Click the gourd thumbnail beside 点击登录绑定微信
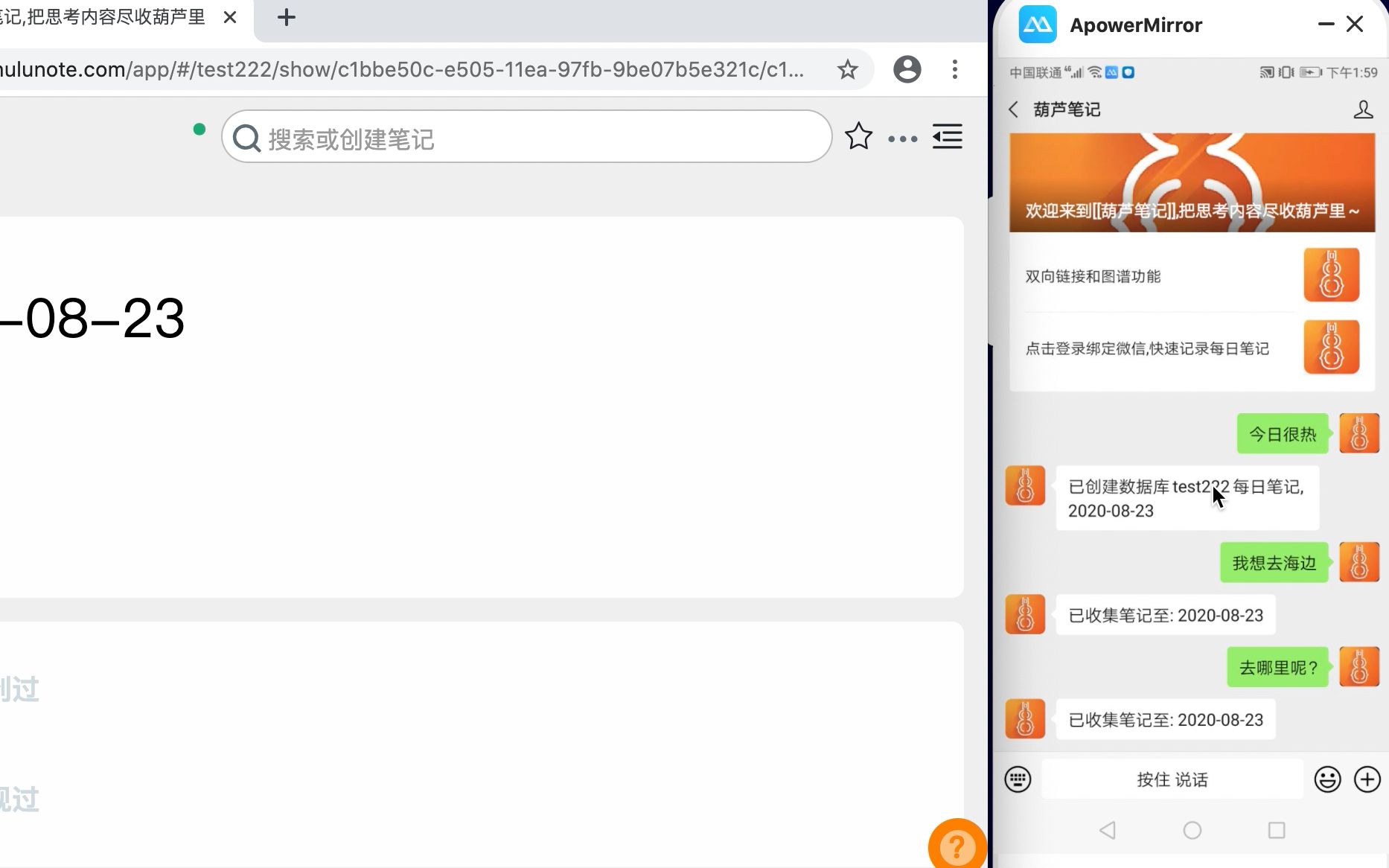 pyautogui.click(x=1332, y=347)
